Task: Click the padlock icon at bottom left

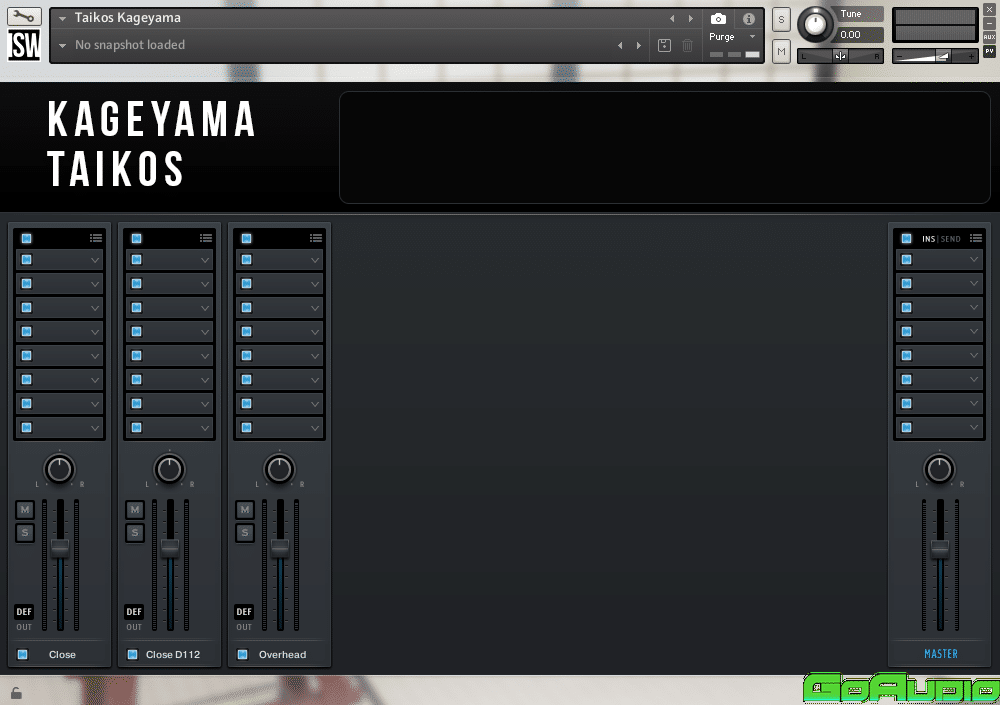Action: [x=17, y=692]
